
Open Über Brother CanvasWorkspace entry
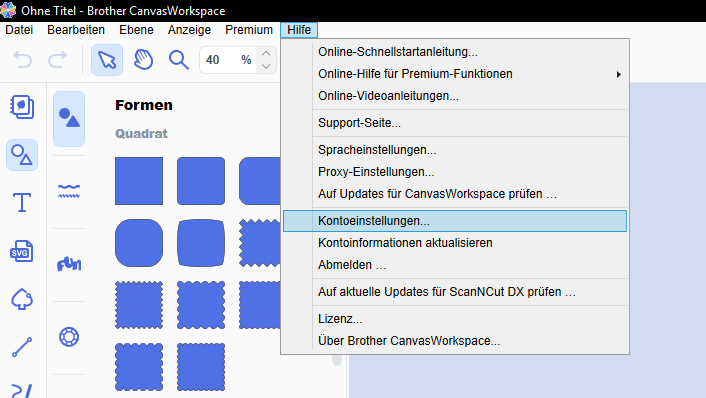[455, 341]
